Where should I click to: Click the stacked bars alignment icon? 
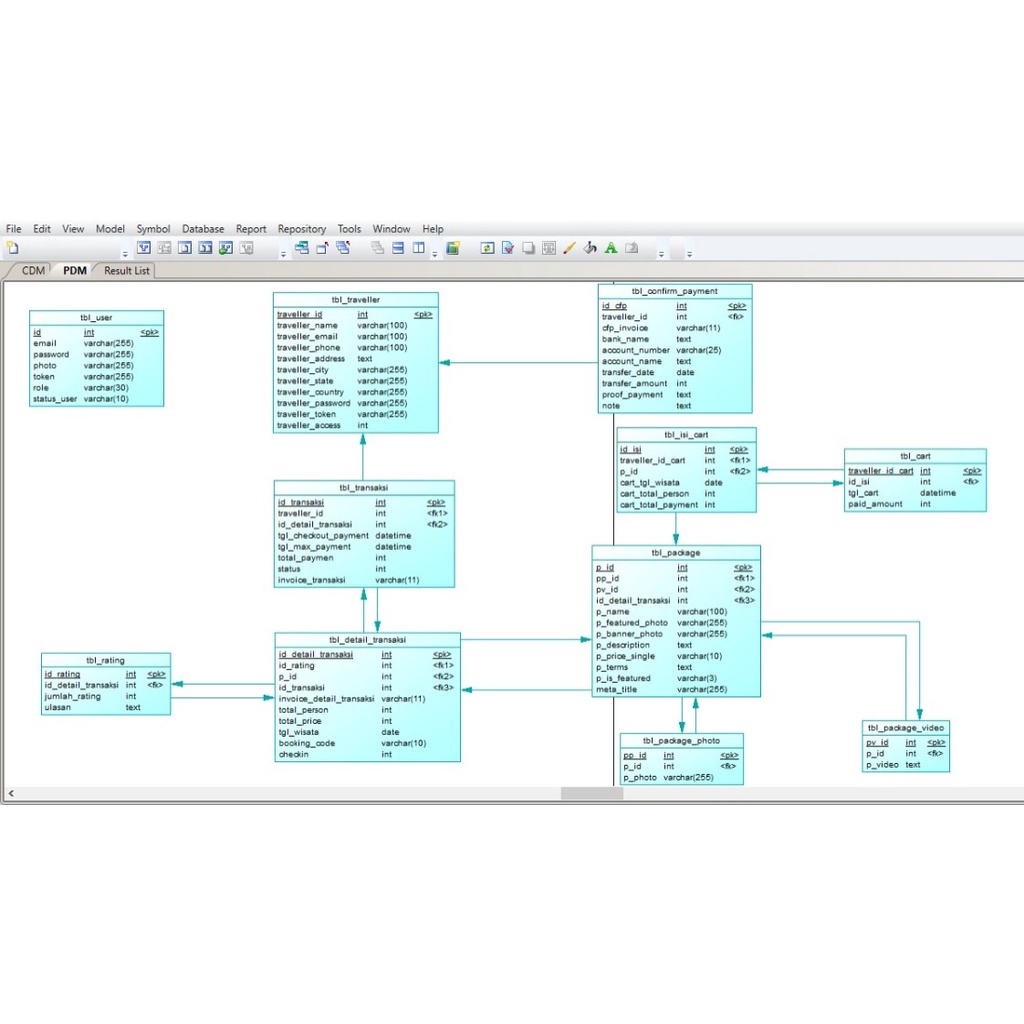pyautogui.click(x=396, y=247)
